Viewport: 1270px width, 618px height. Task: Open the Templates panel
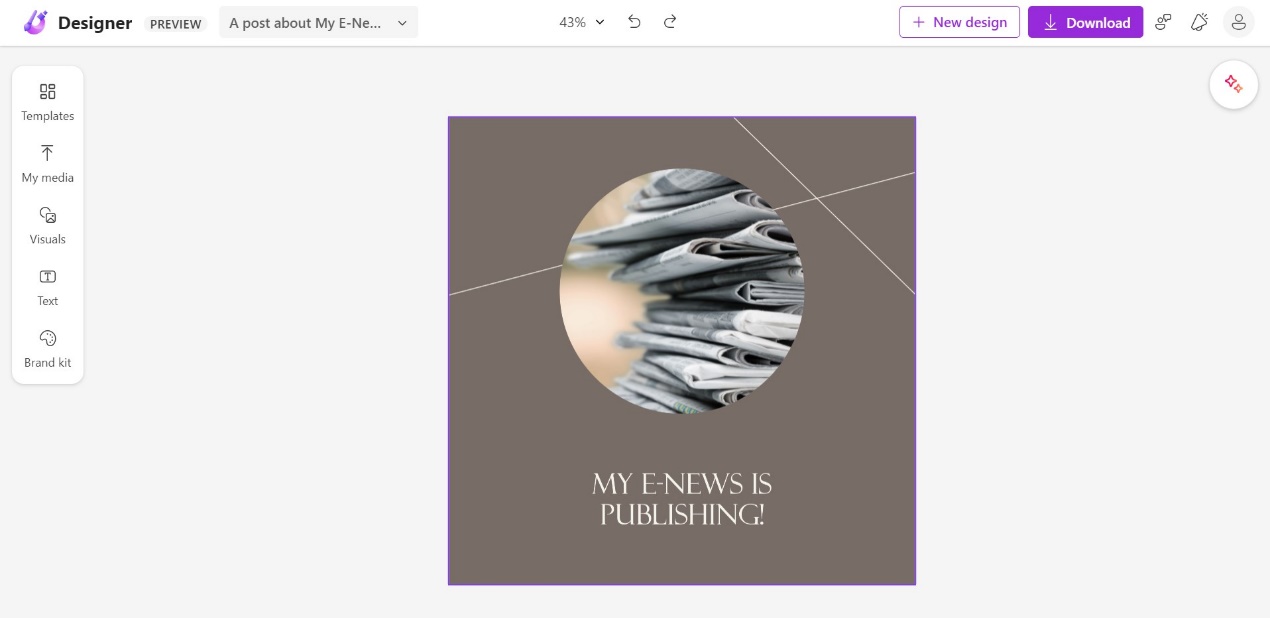pyautogui.click(x=47, y=103)
